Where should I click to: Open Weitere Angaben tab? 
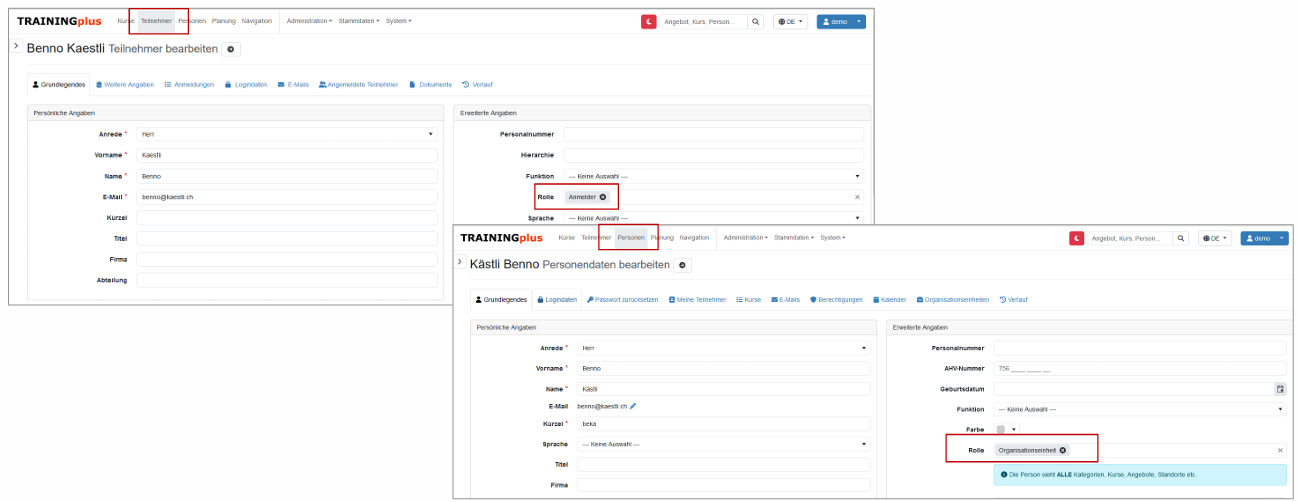[x=125, y=84]
